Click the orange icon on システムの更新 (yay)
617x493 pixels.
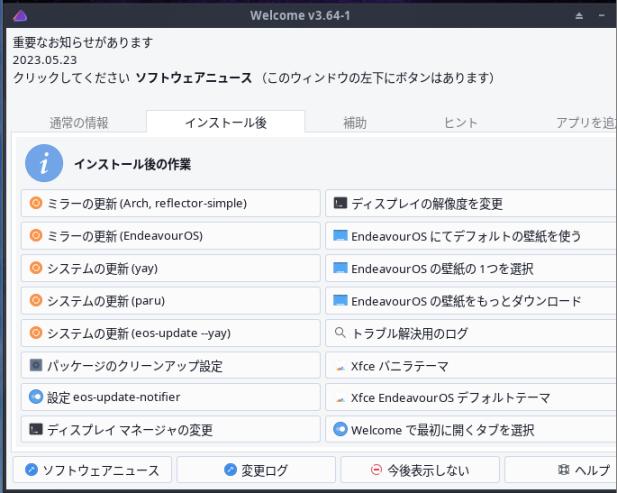pyautogui.click(x=36, y=268)
